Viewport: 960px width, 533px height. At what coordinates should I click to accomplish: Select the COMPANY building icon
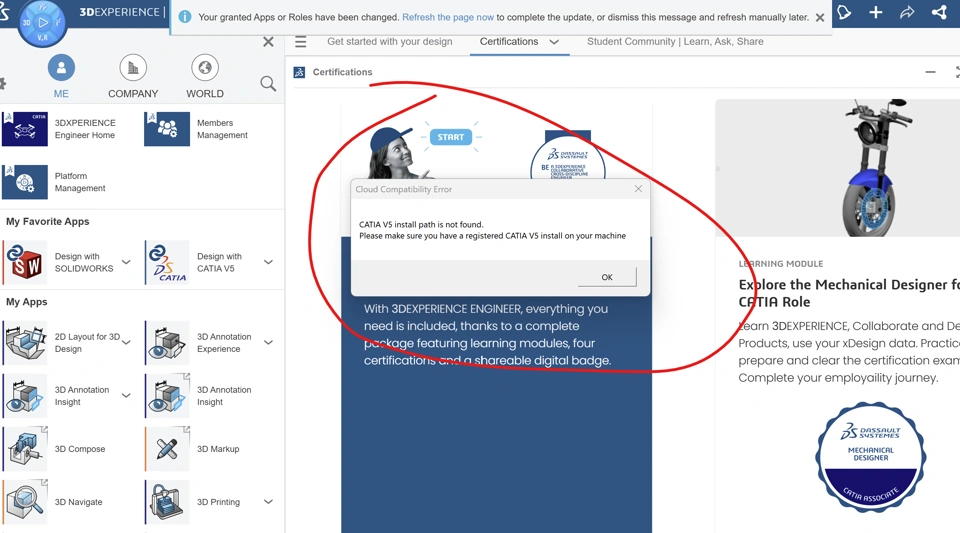[133, 68]
